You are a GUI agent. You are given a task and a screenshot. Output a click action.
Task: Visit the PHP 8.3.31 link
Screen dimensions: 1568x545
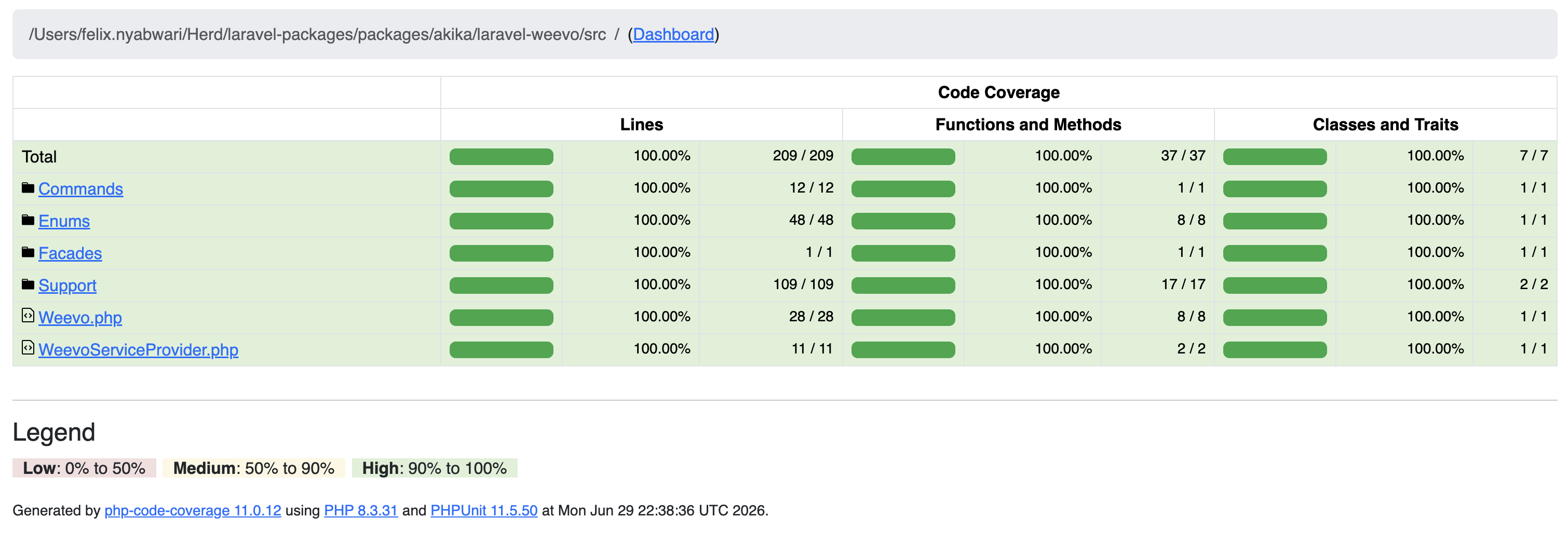[x=361, y=511]
